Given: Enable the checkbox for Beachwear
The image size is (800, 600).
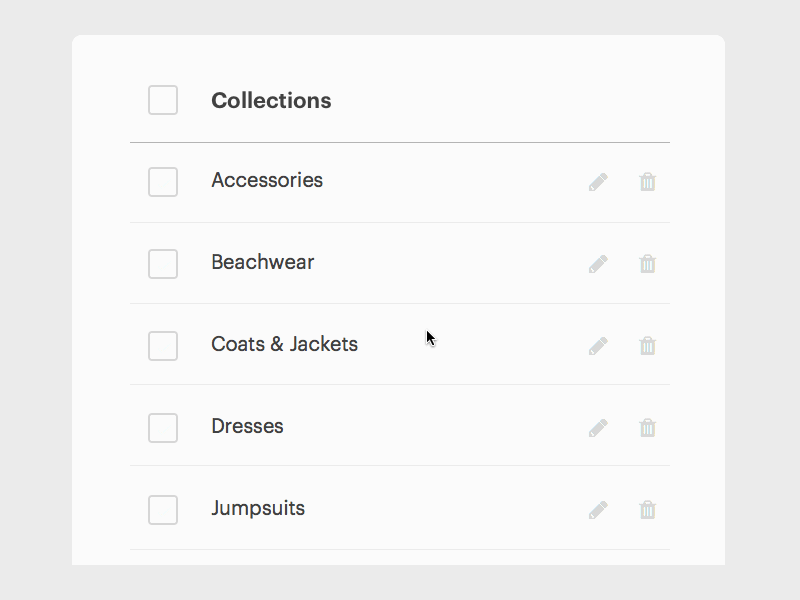Looking at the screenshot, I should [162, 263].
